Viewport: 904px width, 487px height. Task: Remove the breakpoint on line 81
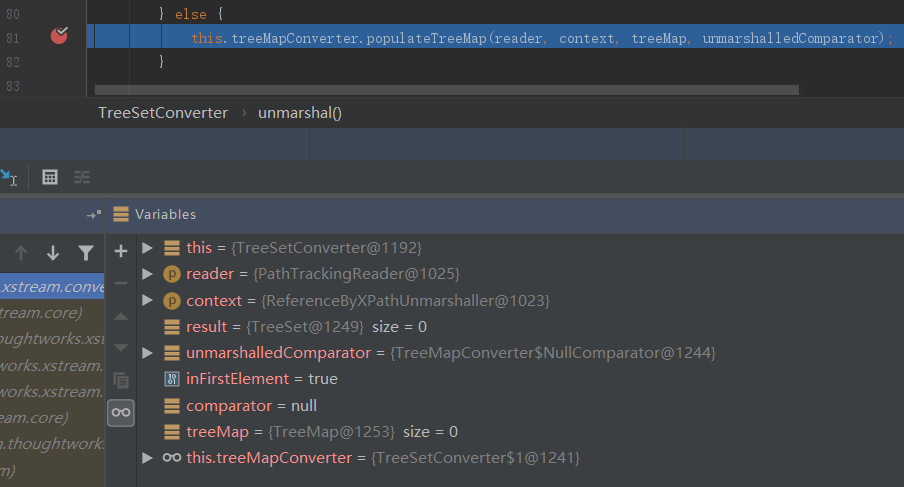59,37
